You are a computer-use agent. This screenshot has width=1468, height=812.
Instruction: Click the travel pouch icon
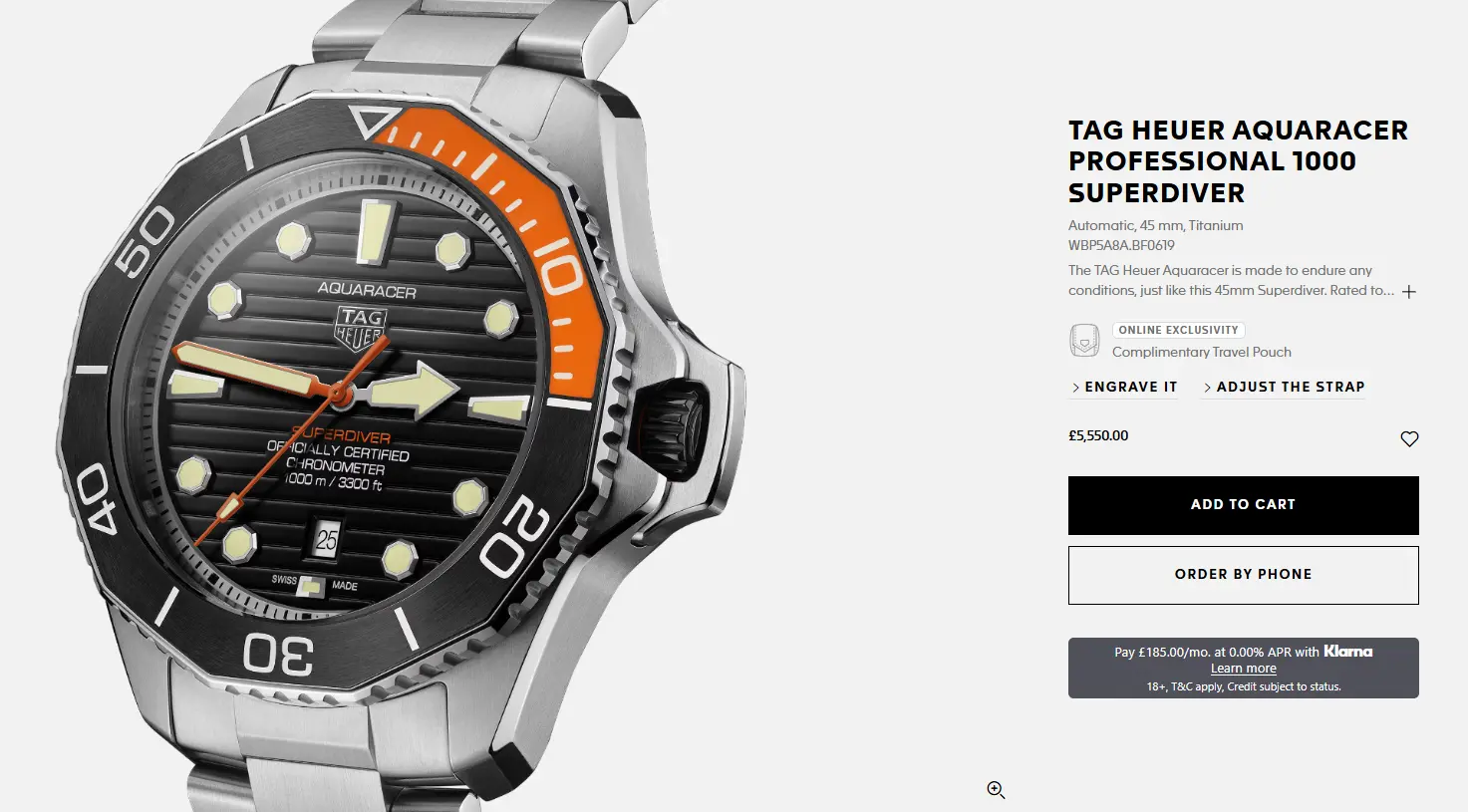click(1084, 340)
